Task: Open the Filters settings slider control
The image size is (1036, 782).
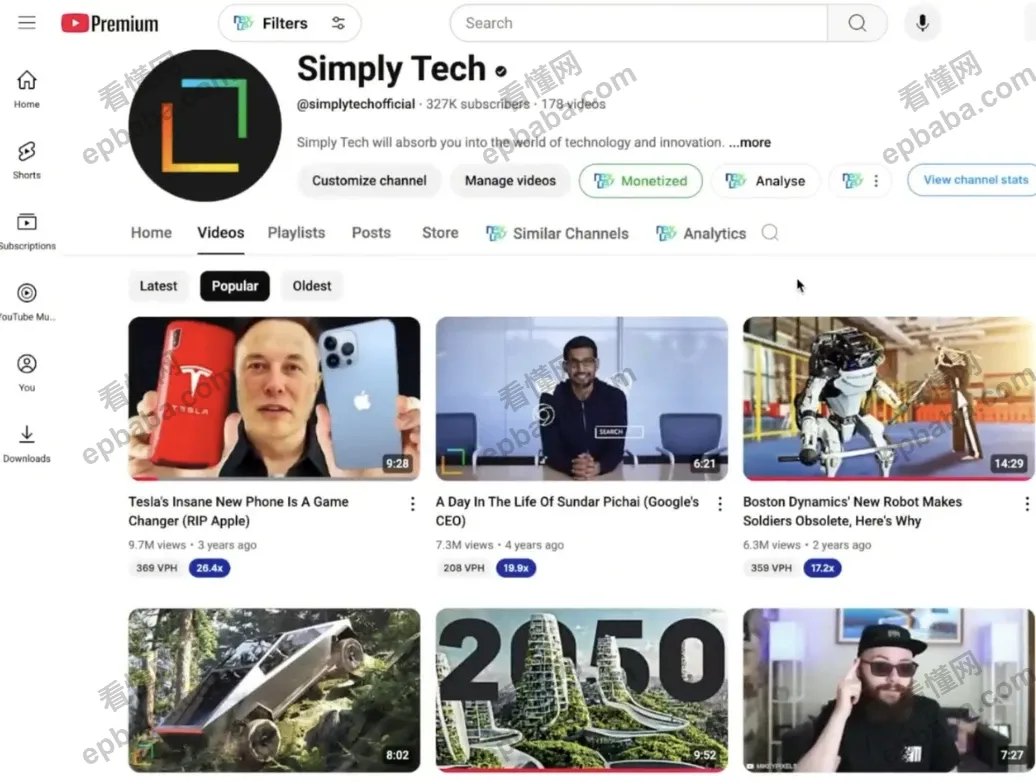Action: click(x=338, y=23)
